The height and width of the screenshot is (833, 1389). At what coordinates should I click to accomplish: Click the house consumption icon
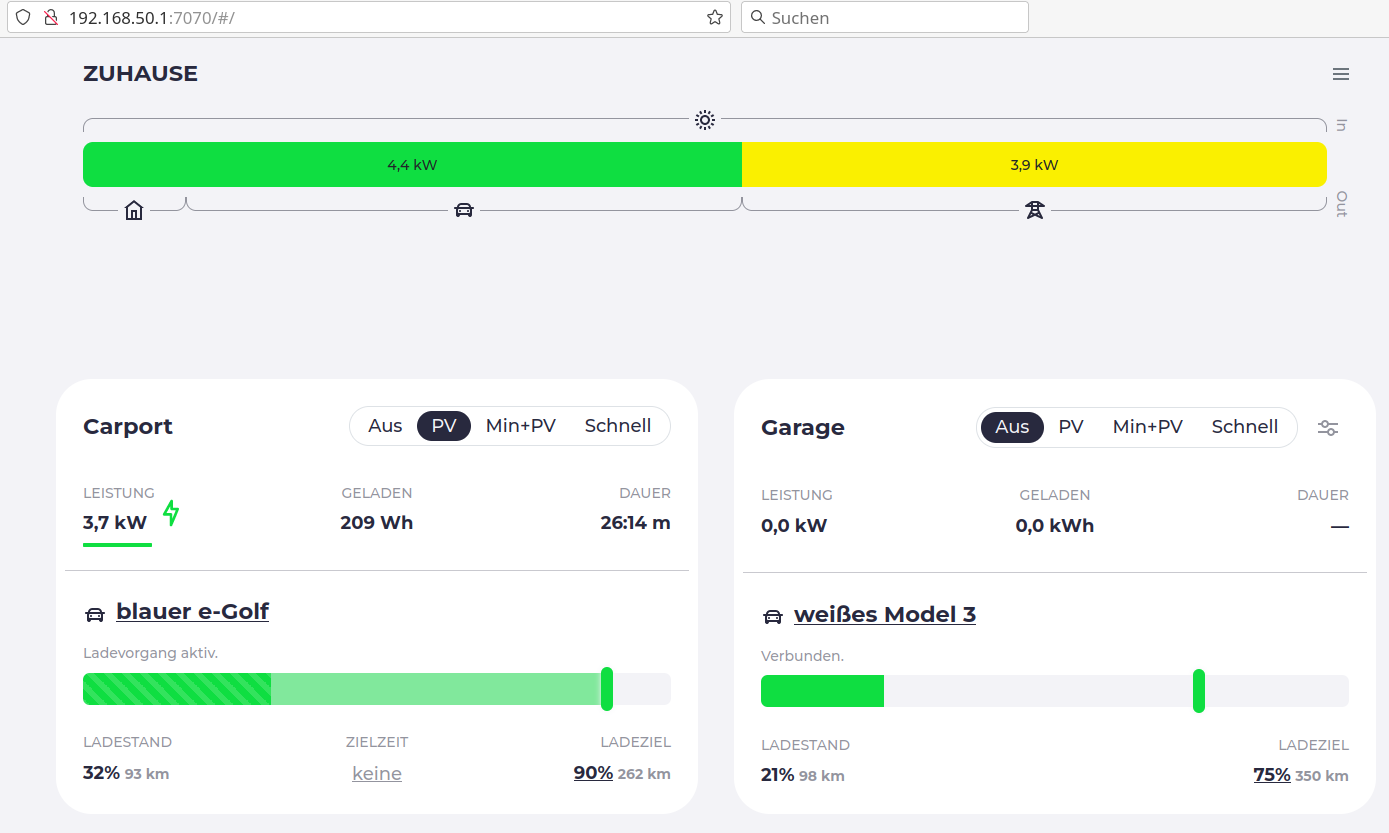coord(134,210)
